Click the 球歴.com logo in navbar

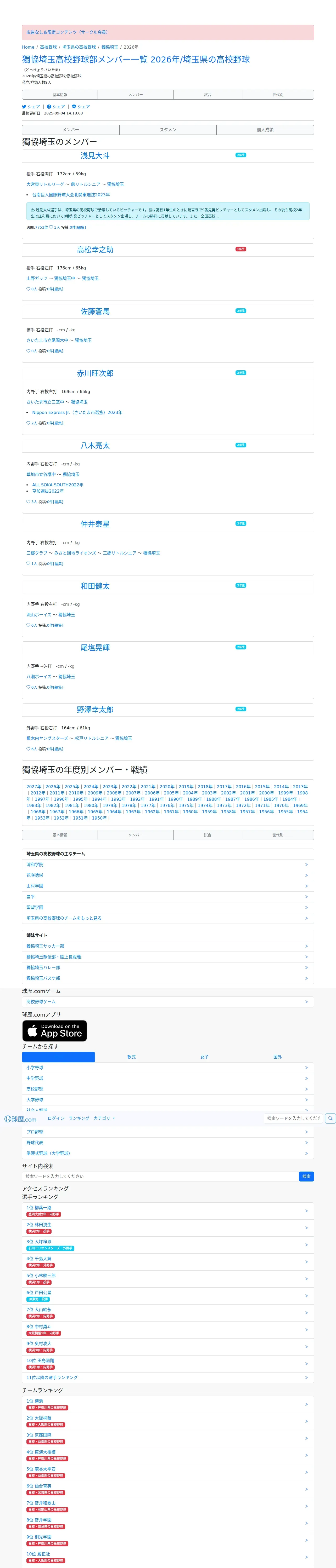tap(20, 1119)
